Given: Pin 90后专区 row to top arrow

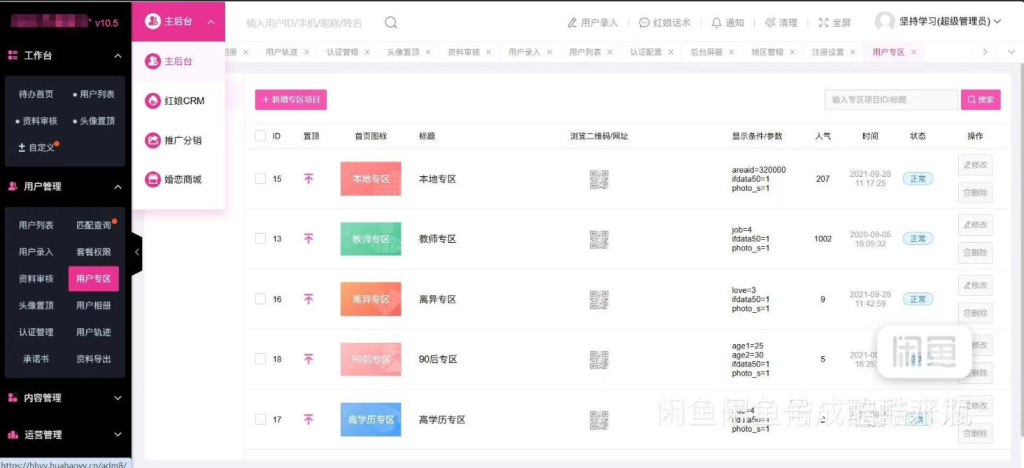Looking at the screenshot, I should tap(309, 359).
